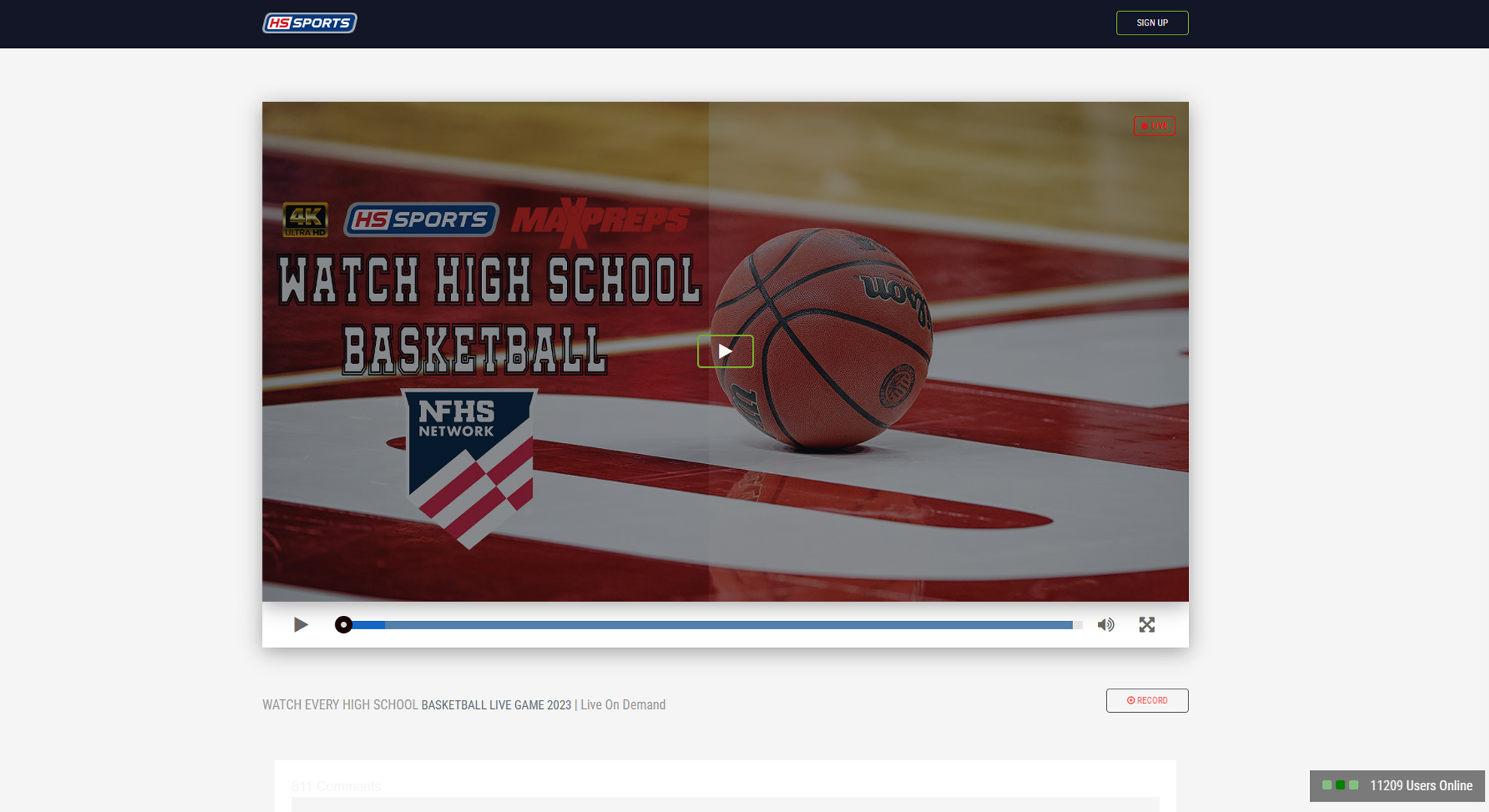Click the 11209 Users Online widget
The width and height of the screenshot is (1489, 812).
(x=1420, y=786)
